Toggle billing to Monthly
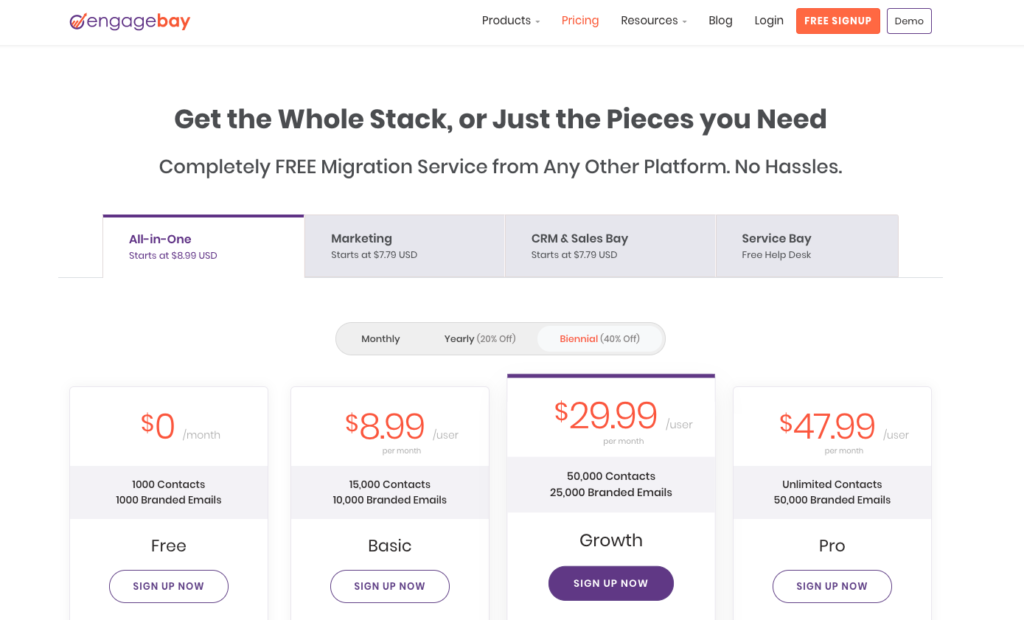This screenshot has width=1024, height=620. click(x=381, y=338)
